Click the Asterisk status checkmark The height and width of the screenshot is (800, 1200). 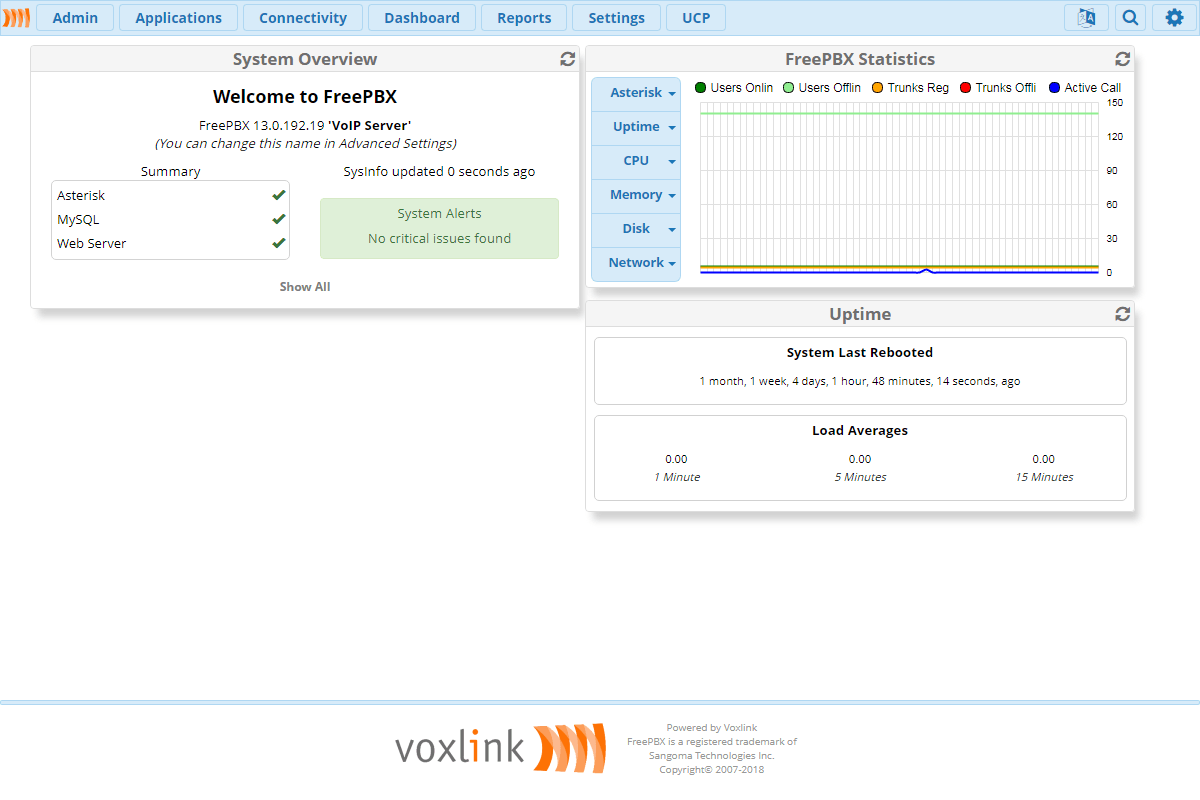pyautogui.click(x=278, y=195)
